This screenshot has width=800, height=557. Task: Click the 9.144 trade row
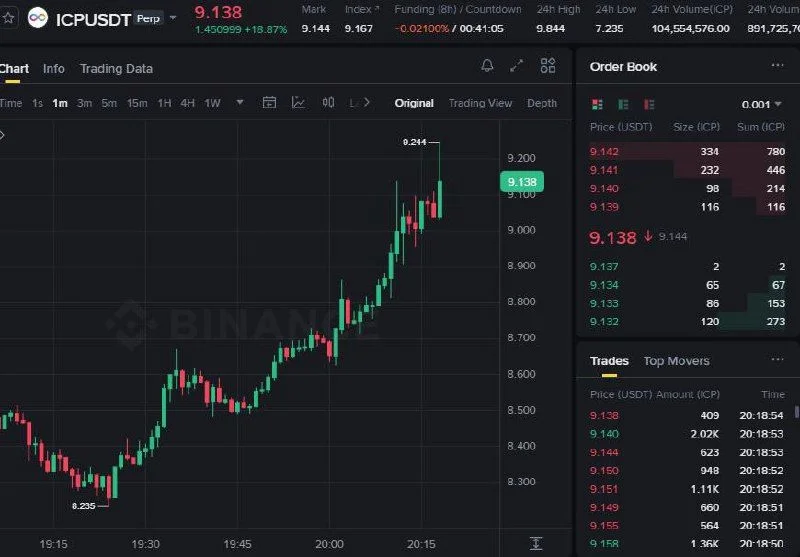pyautogui.click(x=686, y=452)
